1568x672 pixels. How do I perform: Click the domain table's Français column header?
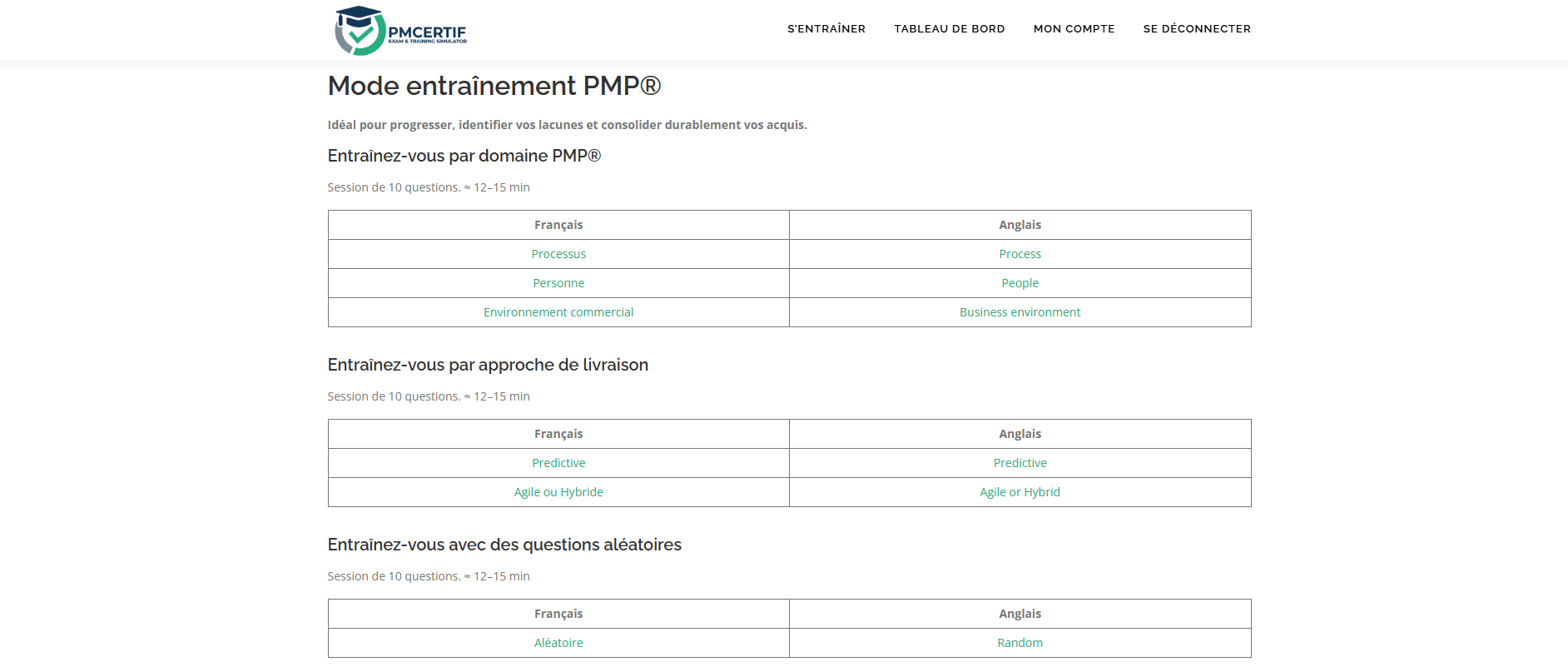[x=558, y=225]
